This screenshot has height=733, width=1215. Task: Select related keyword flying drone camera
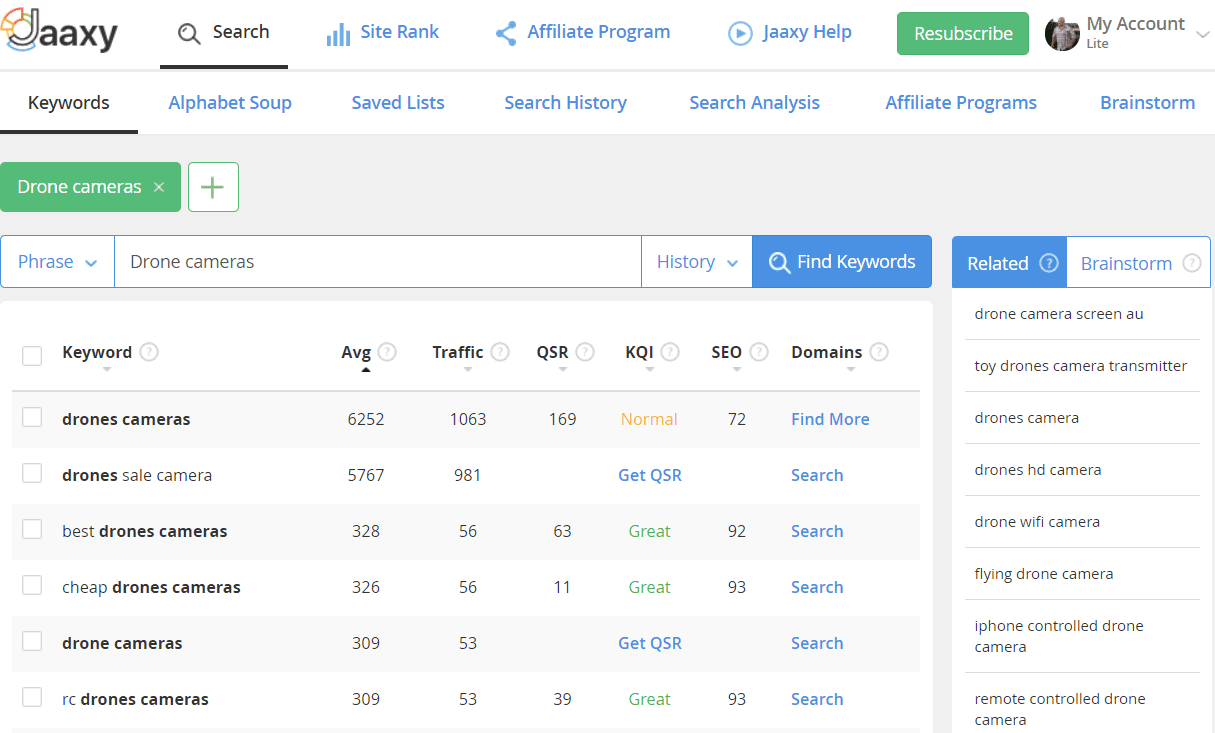pyautogui.click(x=1044, y=574)
